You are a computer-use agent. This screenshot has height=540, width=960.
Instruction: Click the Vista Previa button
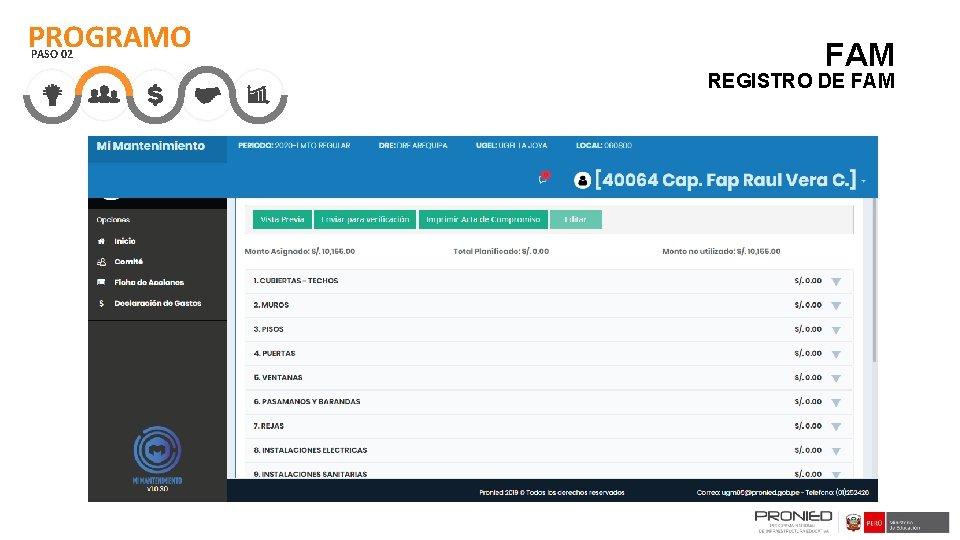pos(282,219)
